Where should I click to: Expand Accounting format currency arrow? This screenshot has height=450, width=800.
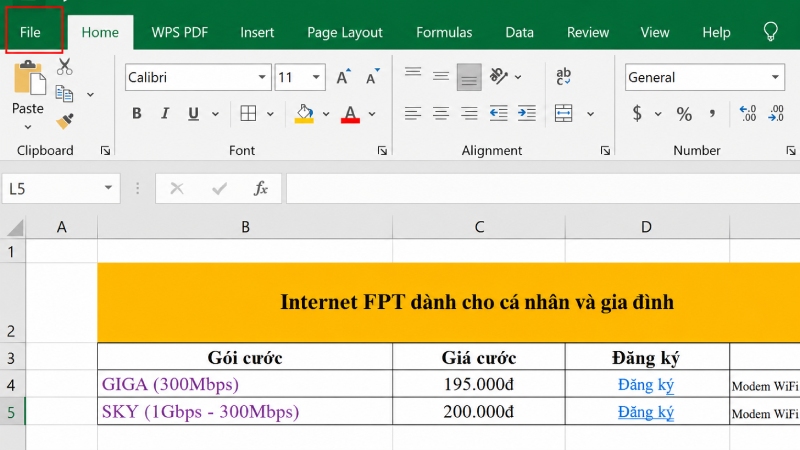click(x=658, y=114)
